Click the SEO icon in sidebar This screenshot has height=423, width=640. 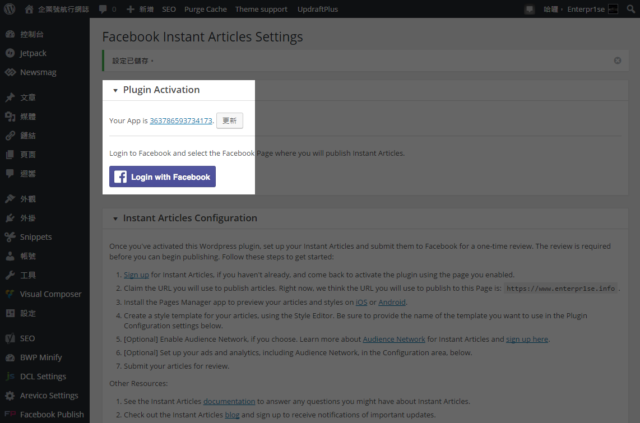[10, 338]
